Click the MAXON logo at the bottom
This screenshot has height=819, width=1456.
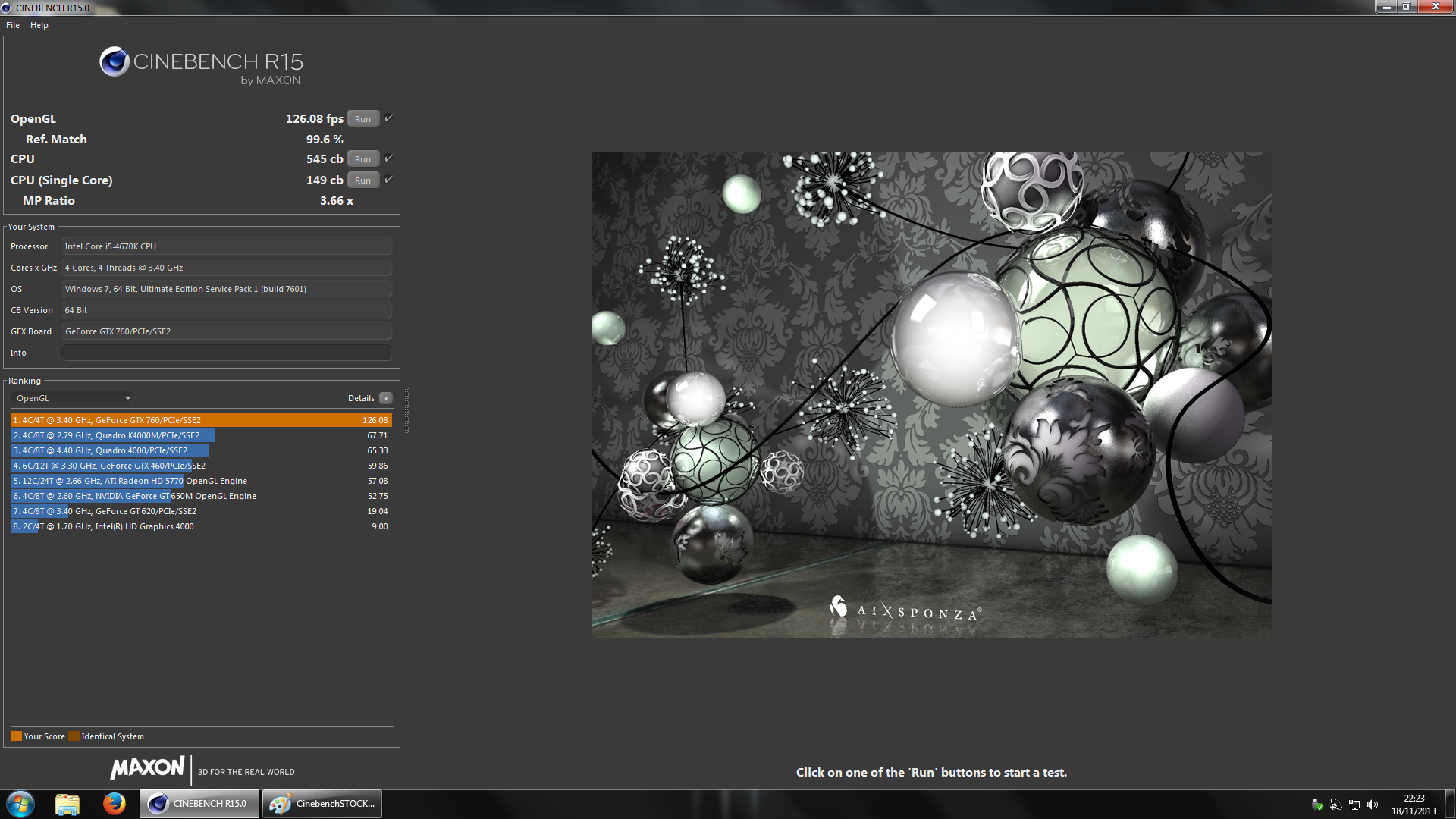point(148,768)
